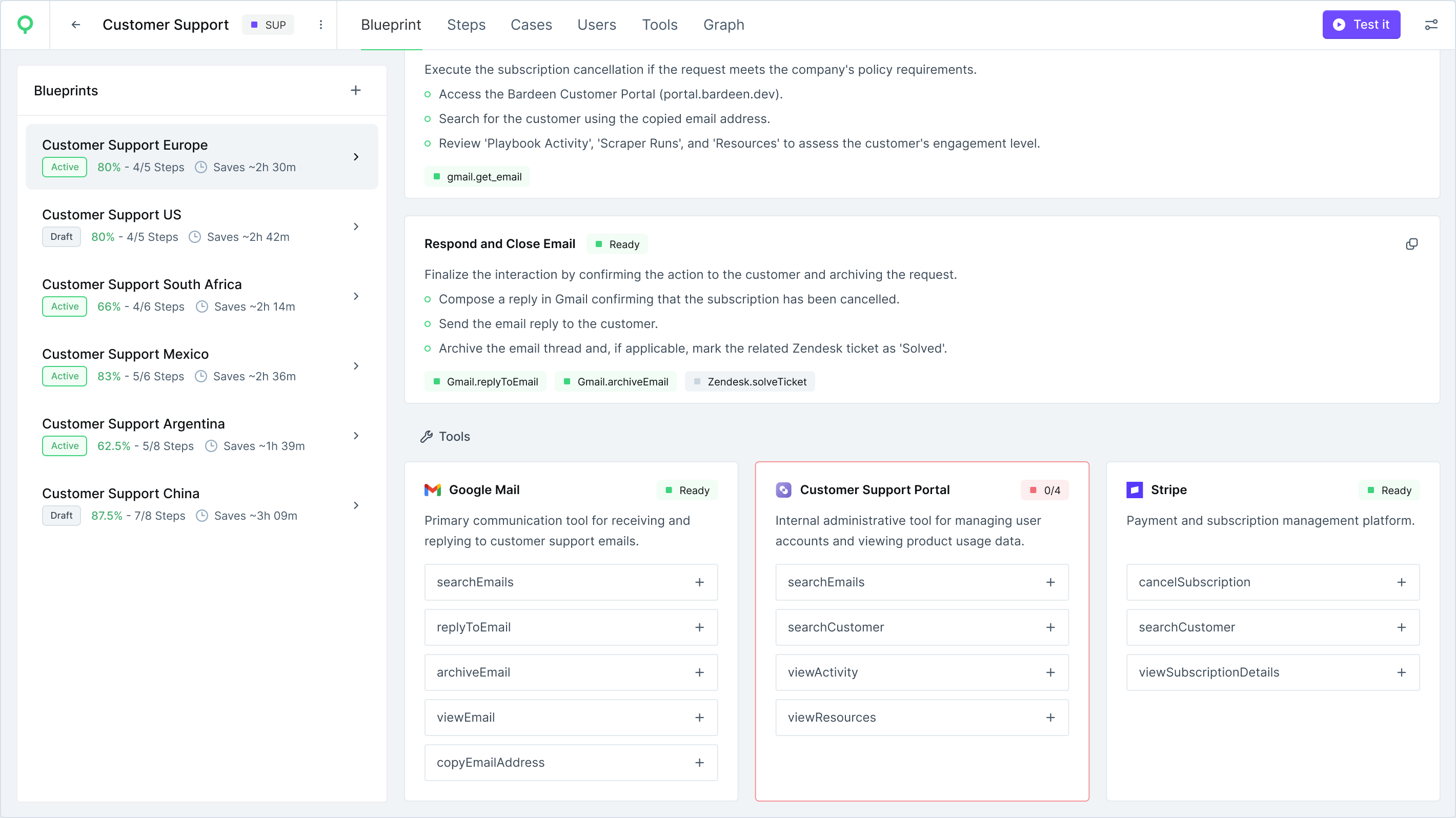Switch to the Cases tab
The height and width of the screenshot is (818, 1456).
531,25
